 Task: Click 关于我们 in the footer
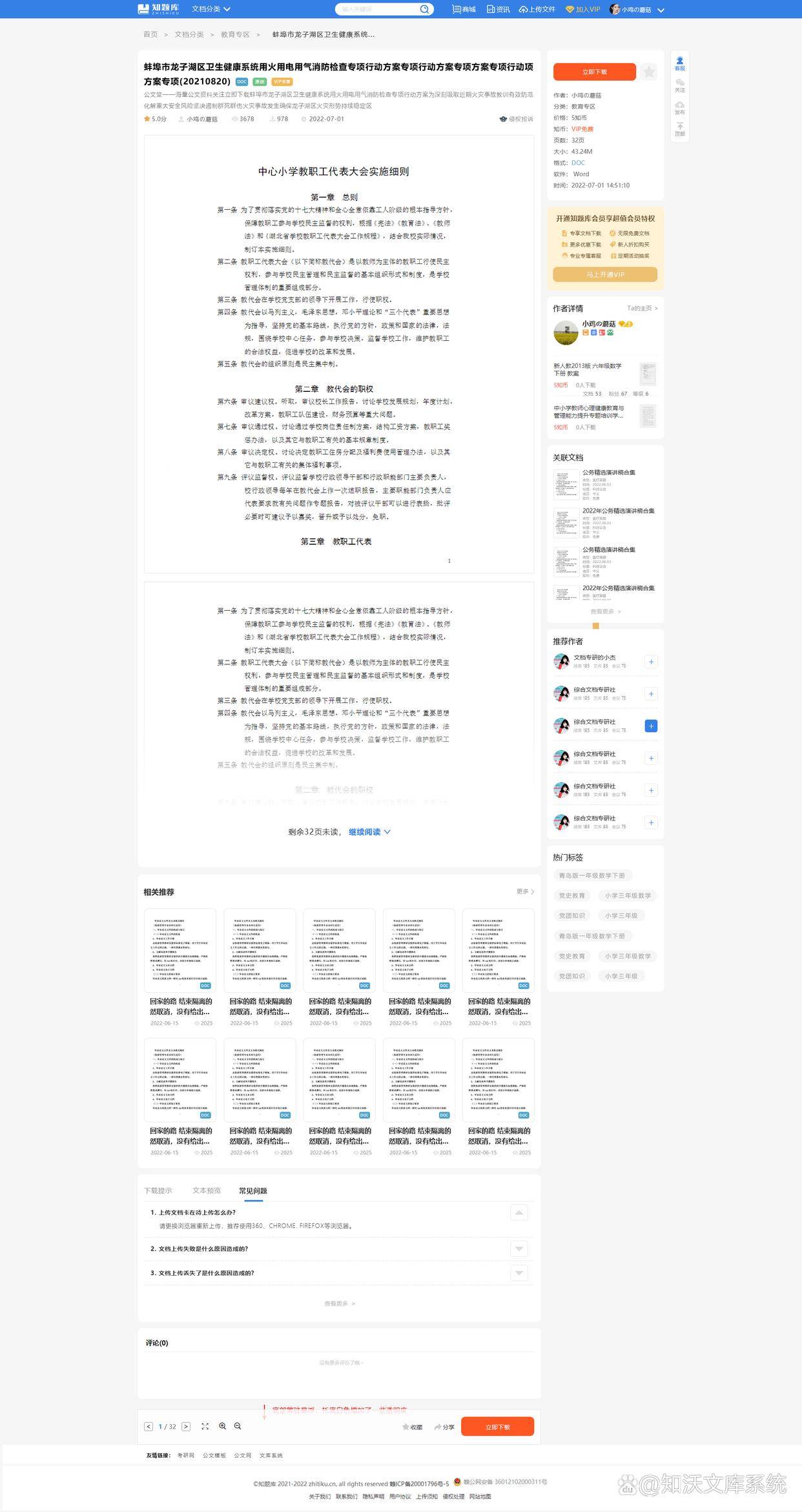coord(320,1497)
